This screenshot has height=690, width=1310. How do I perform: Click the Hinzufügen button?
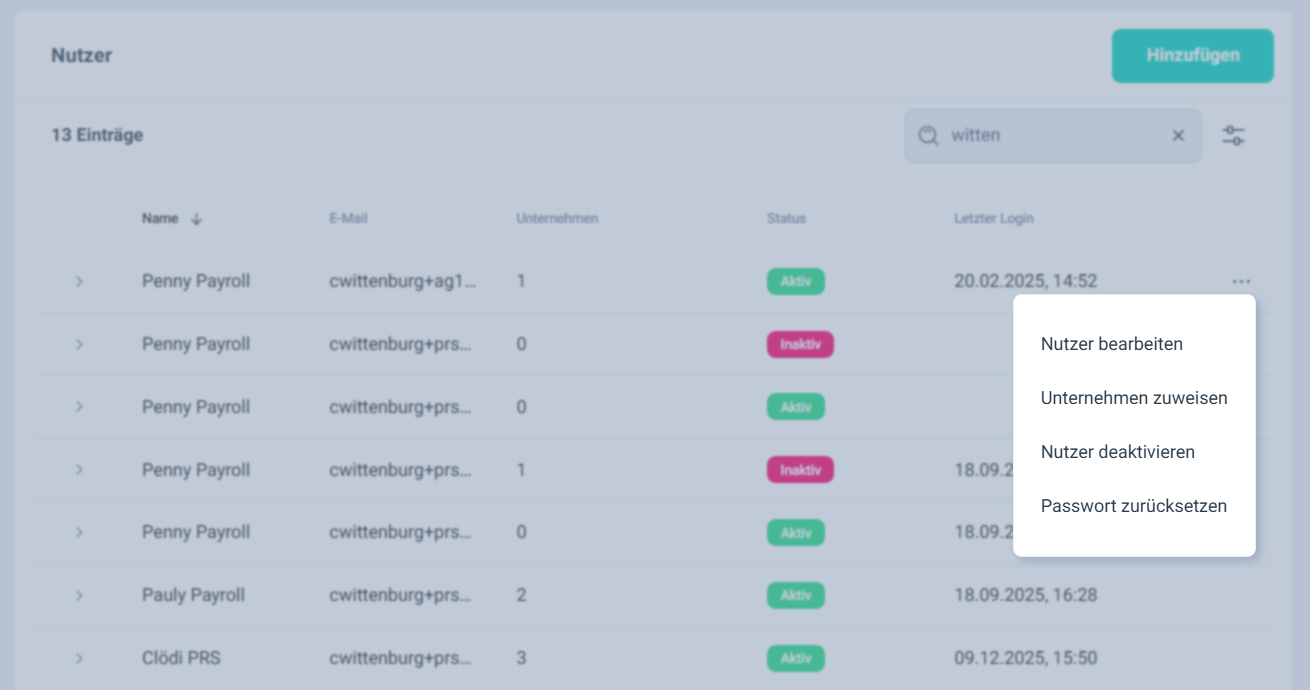point(1192,55)
